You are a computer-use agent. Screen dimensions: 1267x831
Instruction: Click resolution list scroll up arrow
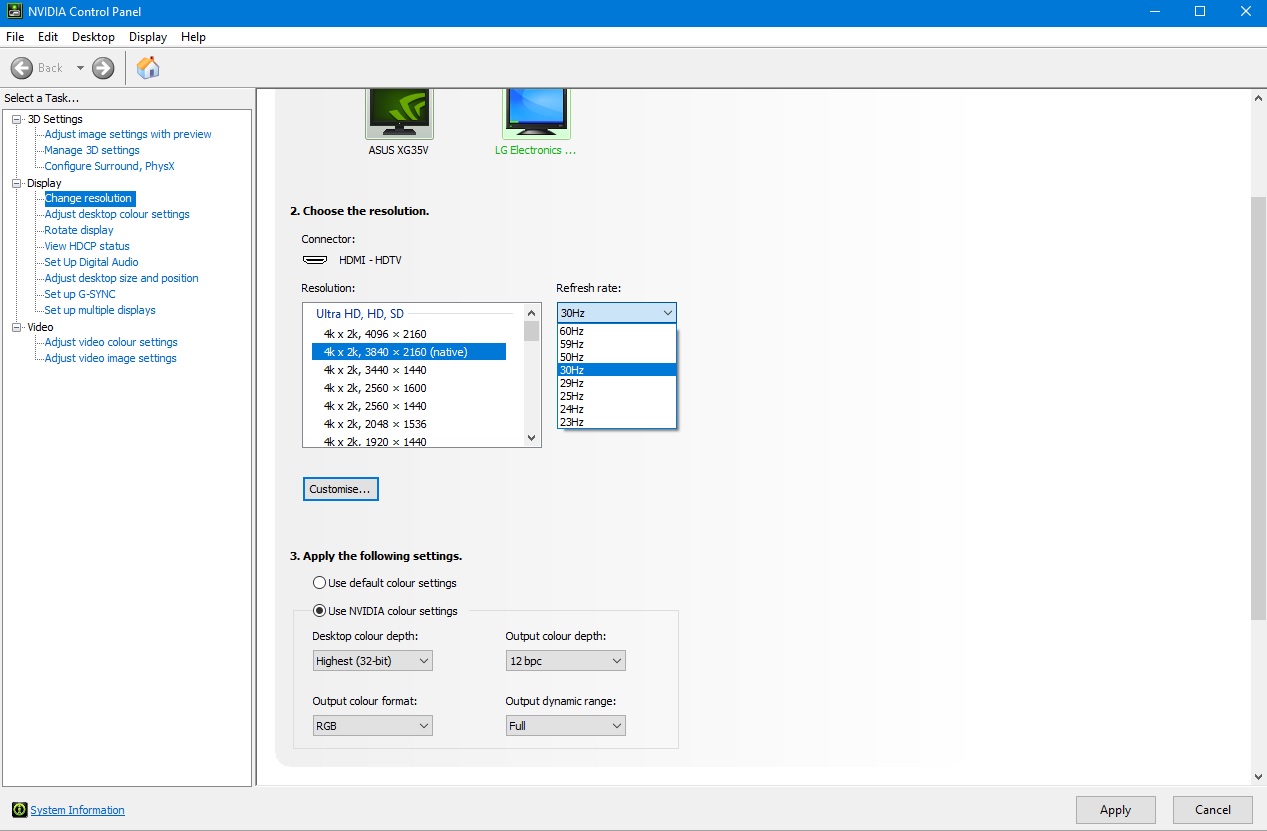coord(532,312)
